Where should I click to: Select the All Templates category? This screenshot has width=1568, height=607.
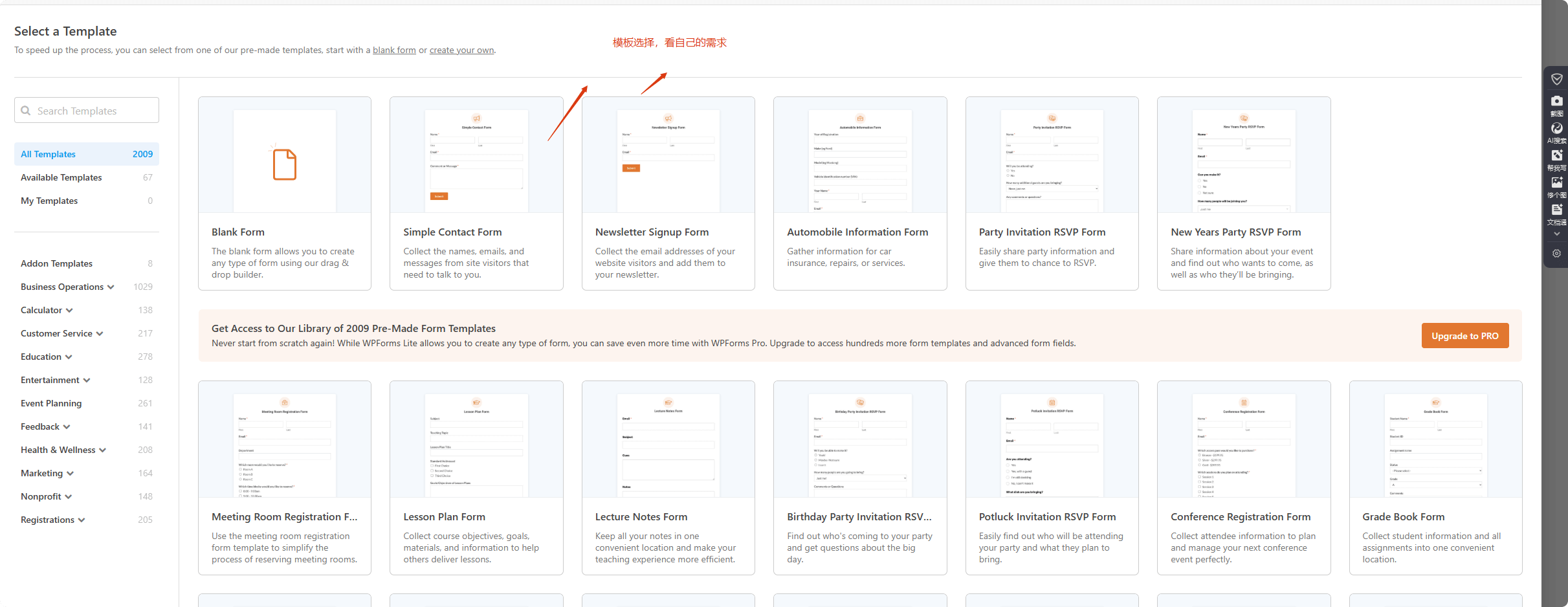(86, 154)
